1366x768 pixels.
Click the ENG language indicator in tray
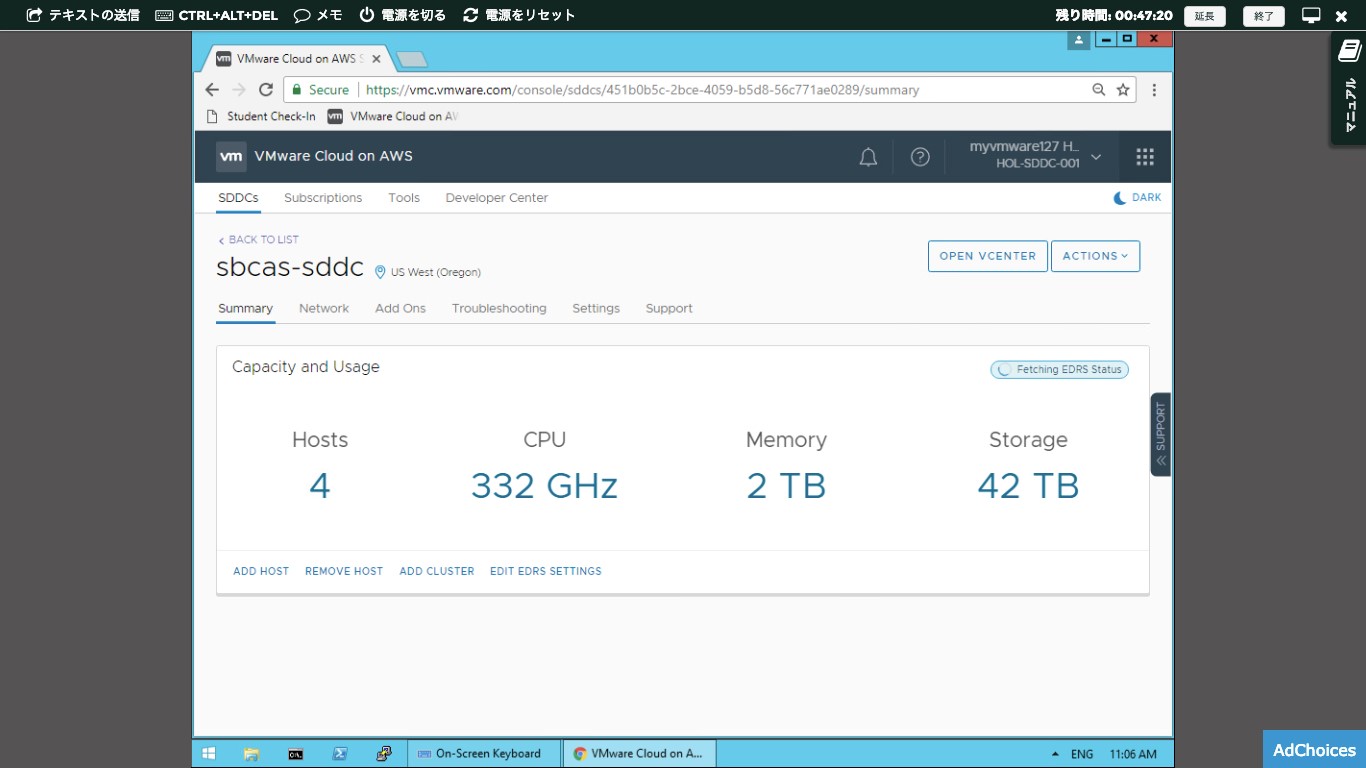1082,754
